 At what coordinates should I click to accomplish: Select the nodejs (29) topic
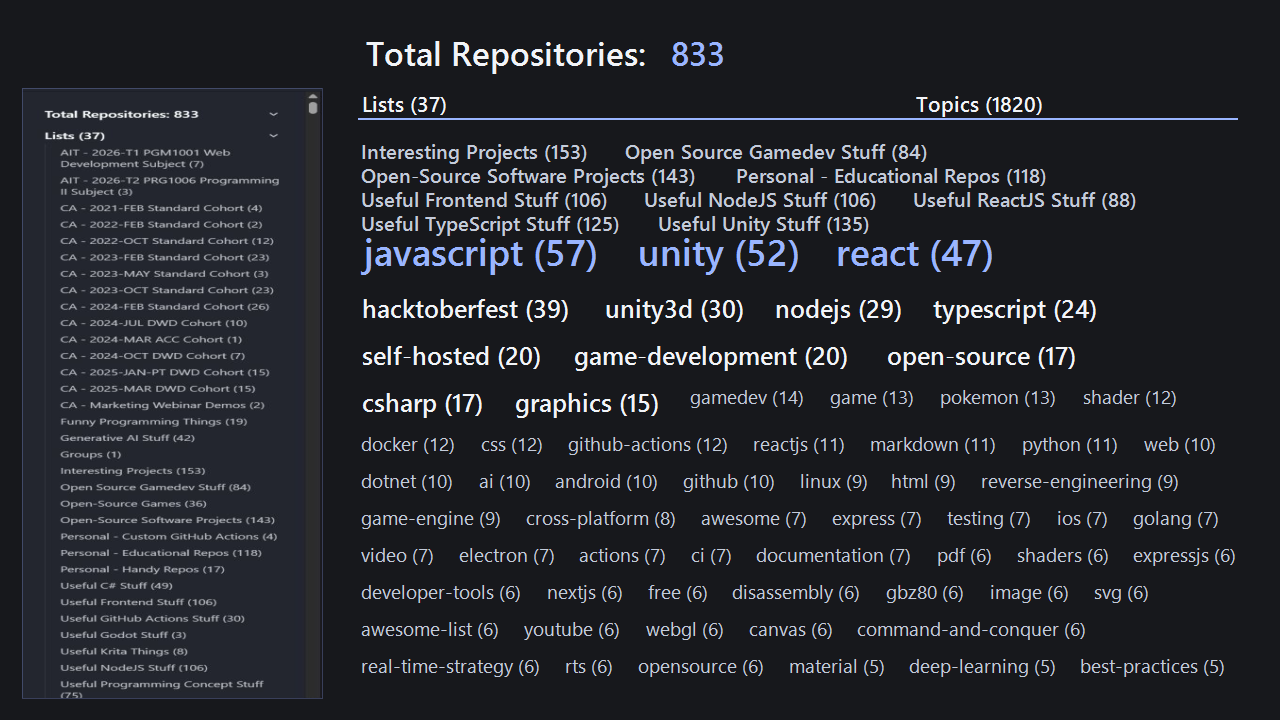pos(838,310)
